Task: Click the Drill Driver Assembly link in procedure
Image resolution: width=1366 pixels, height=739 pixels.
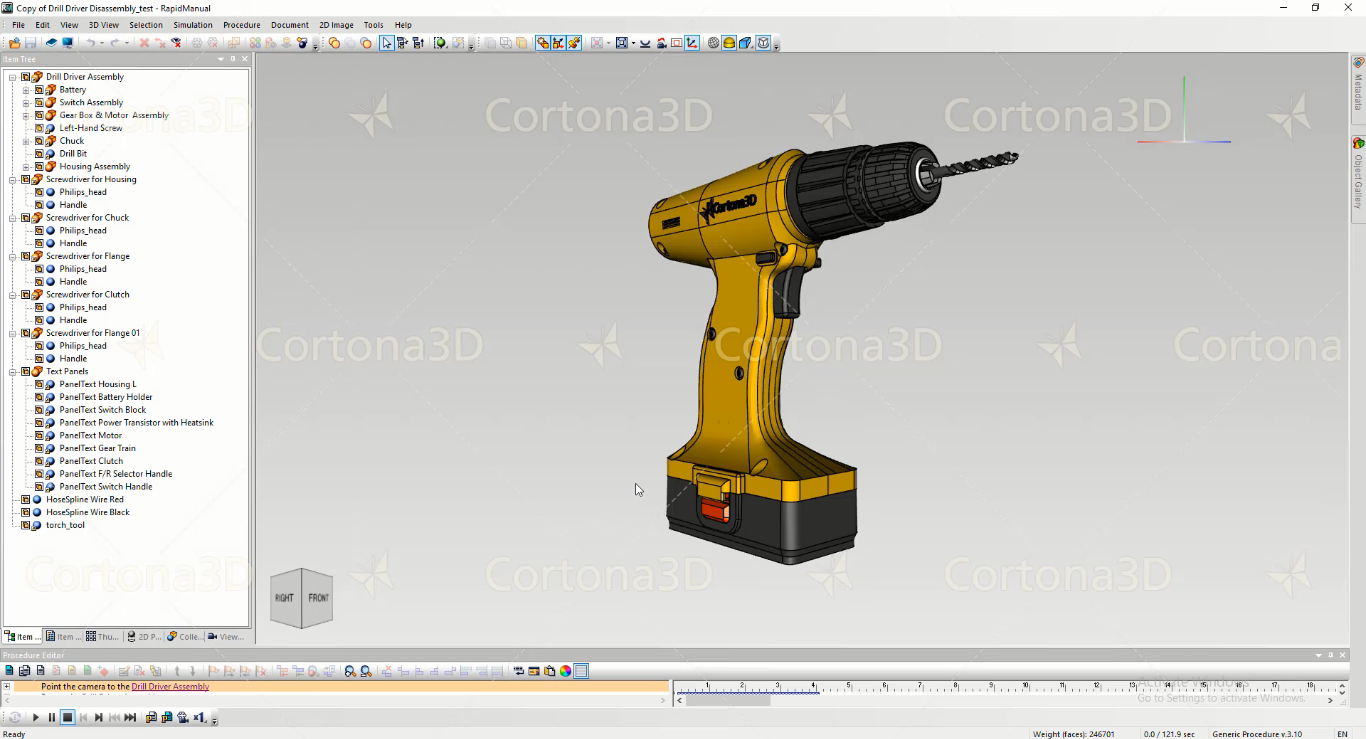Action: coord(170,687)
